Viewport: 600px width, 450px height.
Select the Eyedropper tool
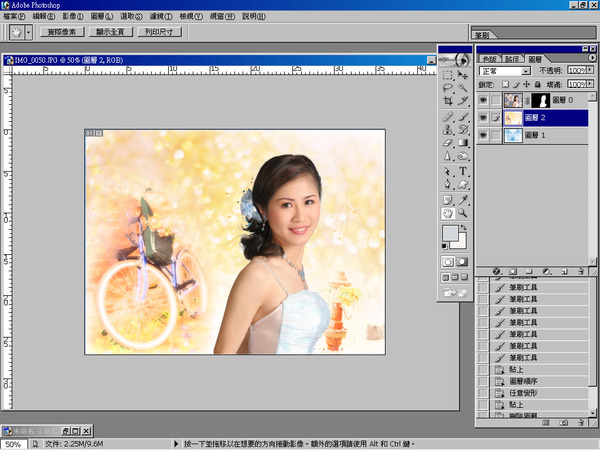pyautogui.click(x=463, y=199)
